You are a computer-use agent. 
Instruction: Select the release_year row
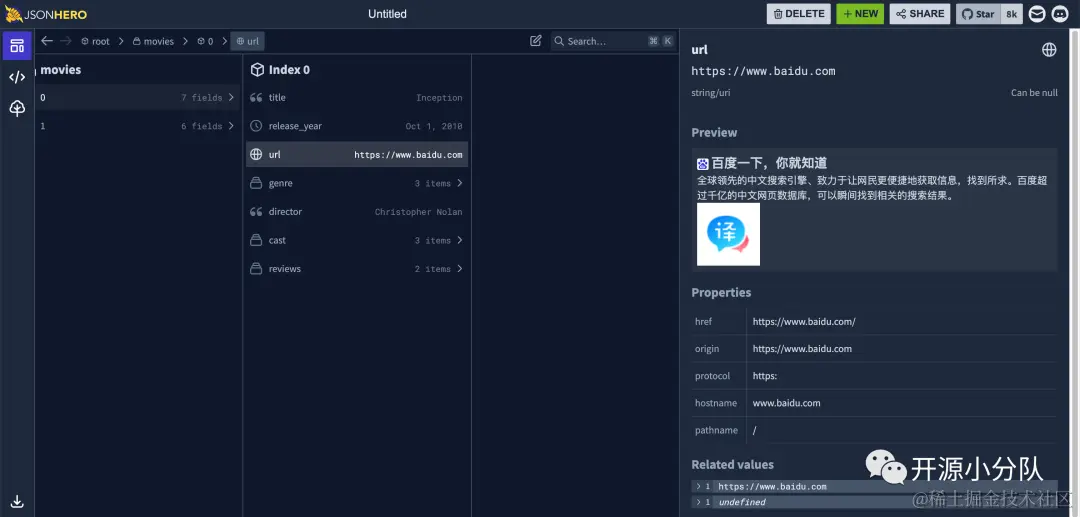click(357, 126)
